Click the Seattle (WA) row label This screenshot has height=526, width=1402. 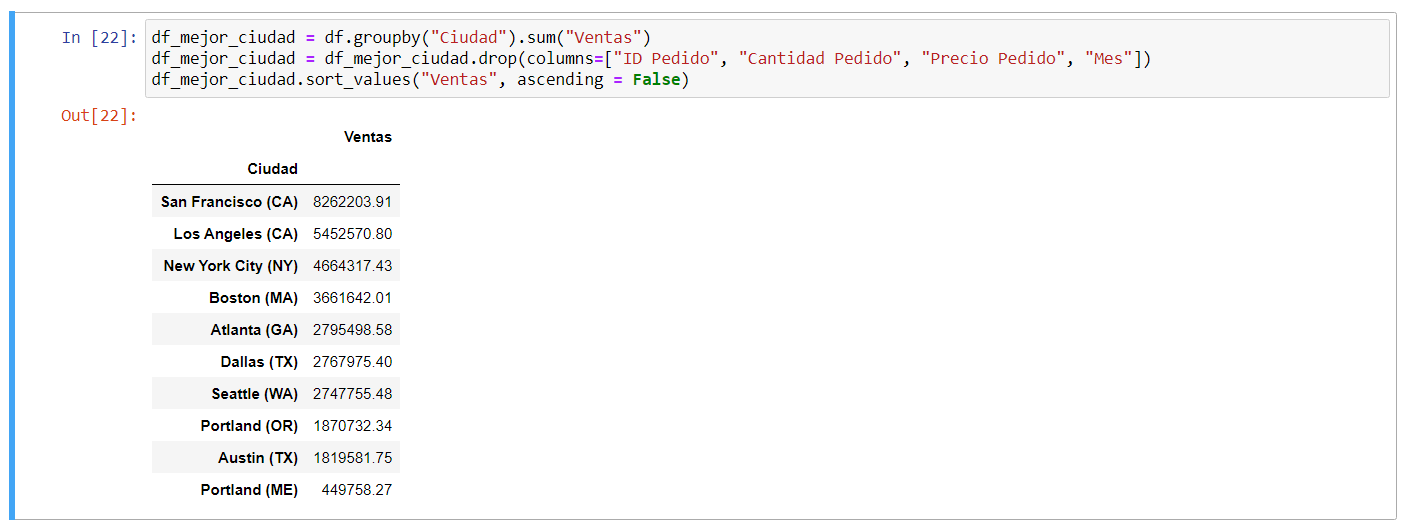click(254, 394)
